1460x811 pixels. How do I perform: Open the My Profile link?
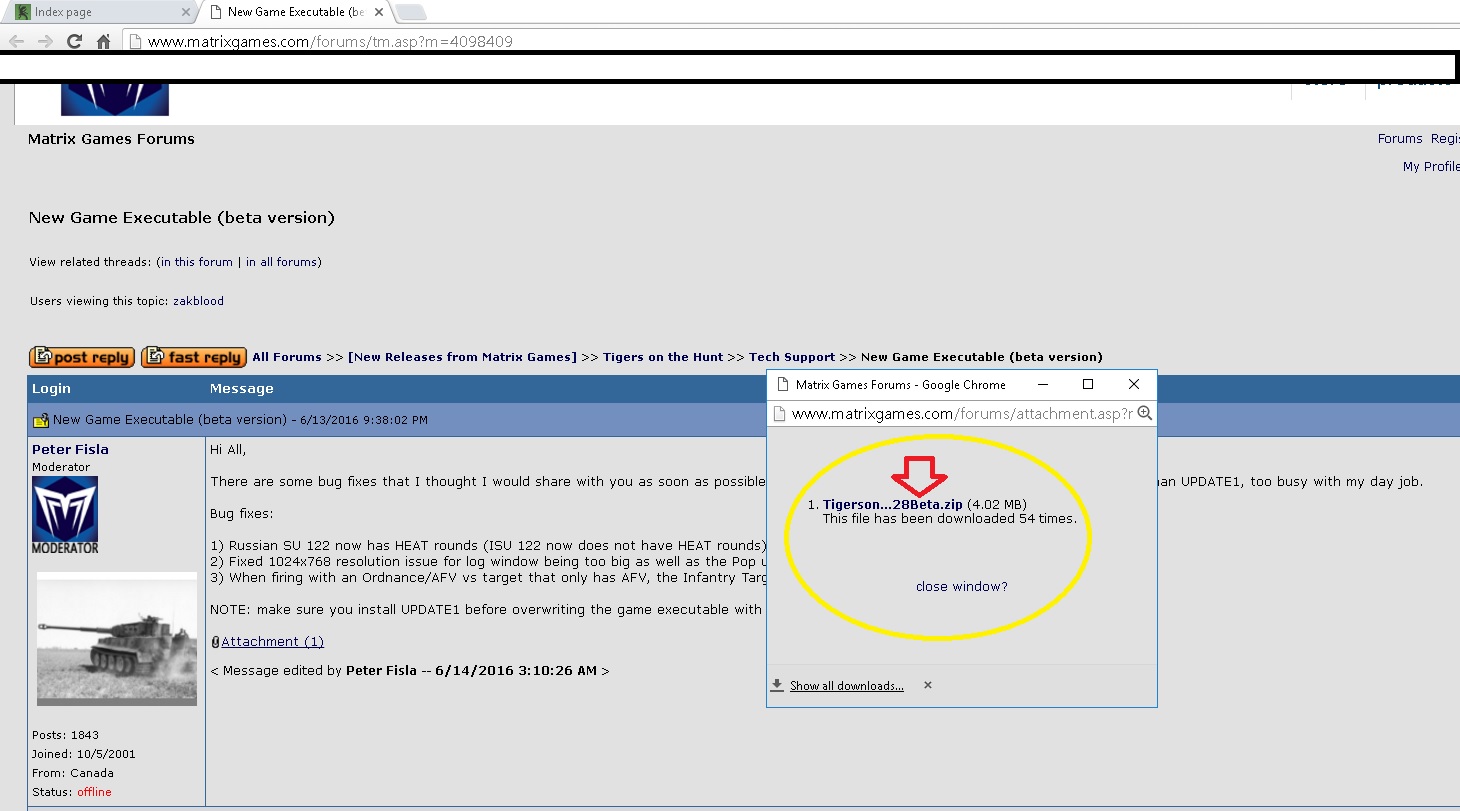click(x=1431, y=167)
